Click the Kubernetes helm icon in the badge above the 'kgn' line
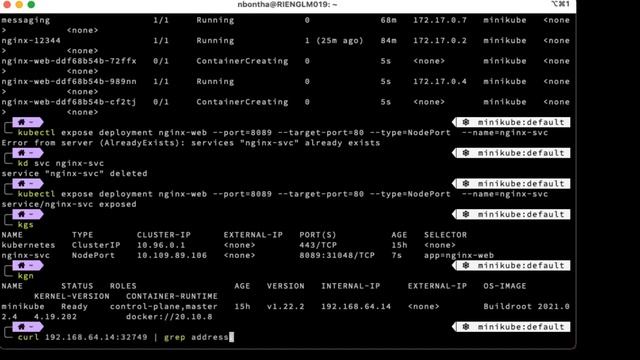The height and width of the screenshot is (360, 640). [466, 266]
